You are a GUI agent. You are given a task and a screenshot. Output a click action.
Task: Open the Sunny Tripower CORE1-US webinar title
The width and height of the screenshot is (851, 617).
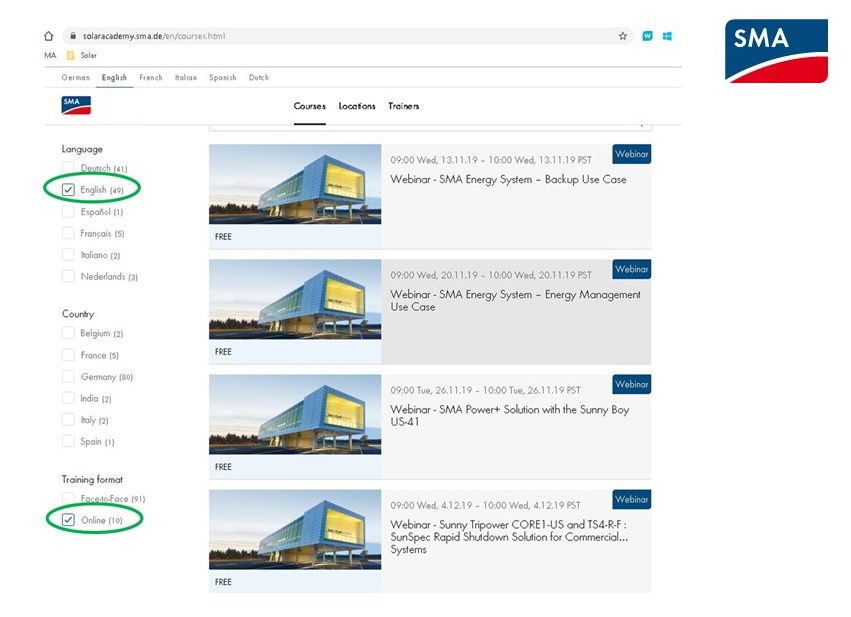pyautogui.click(x=509, y=537)
